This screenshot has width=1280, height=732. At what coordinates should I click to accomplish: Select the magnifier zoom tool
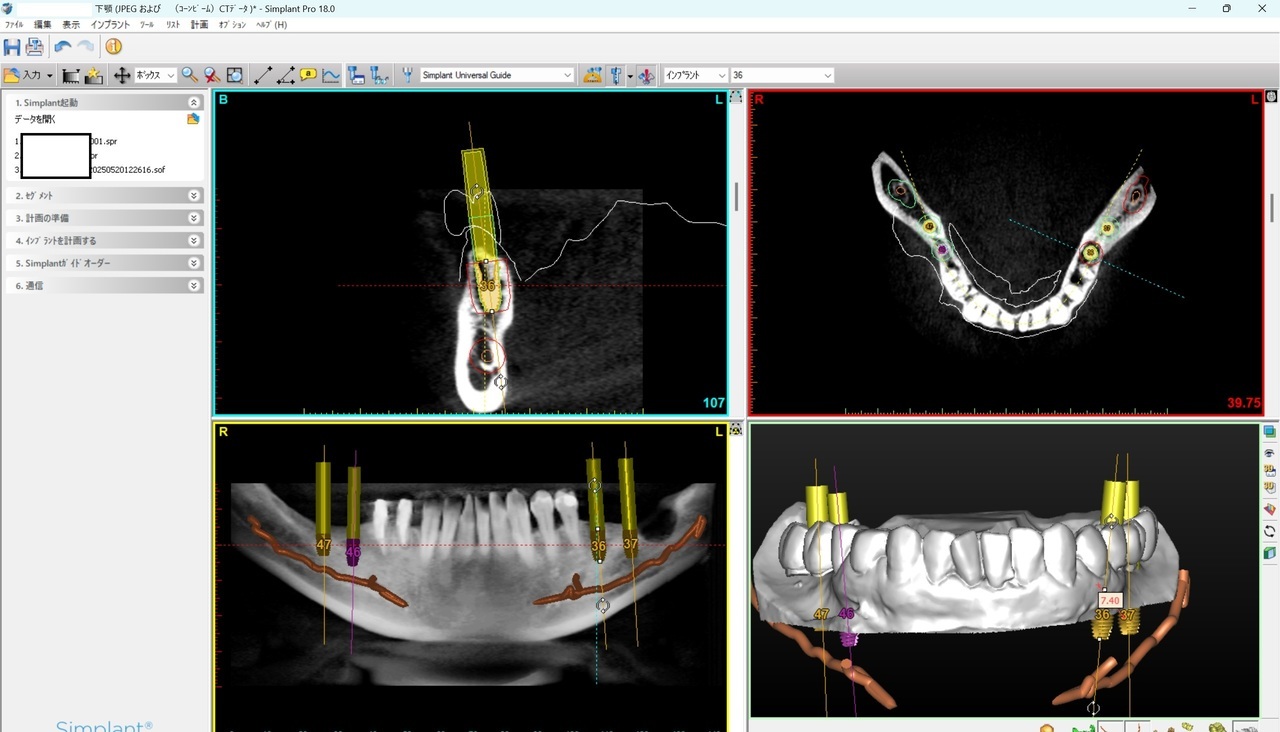coord(189,75)
